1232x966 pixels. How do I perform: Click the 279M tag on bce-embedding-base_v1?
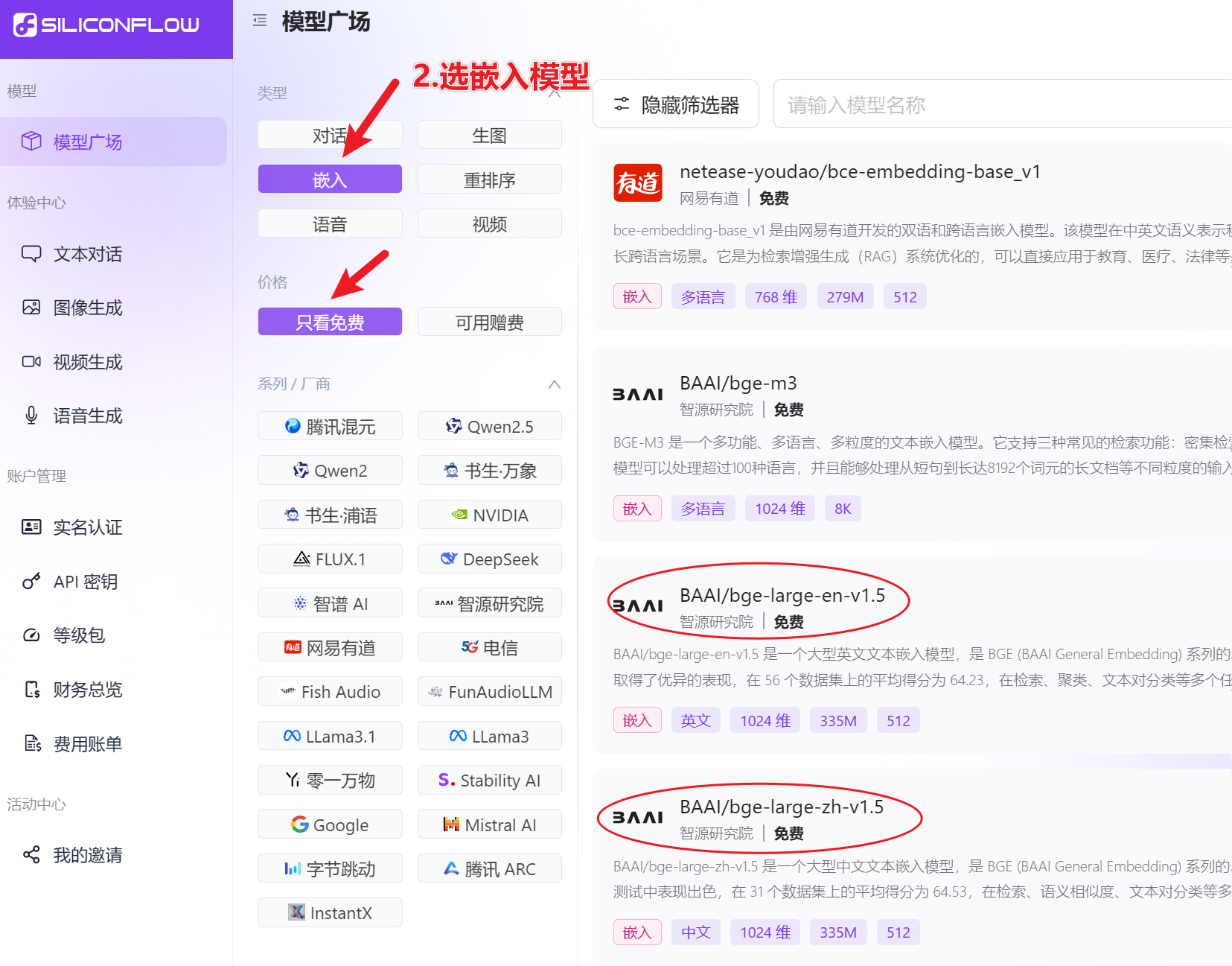point(845,296)
